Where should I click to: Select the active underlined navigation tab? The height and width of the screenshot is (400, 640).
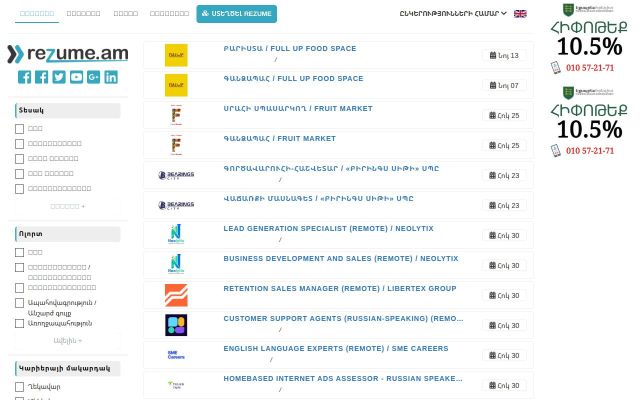[x=37, y=13]
